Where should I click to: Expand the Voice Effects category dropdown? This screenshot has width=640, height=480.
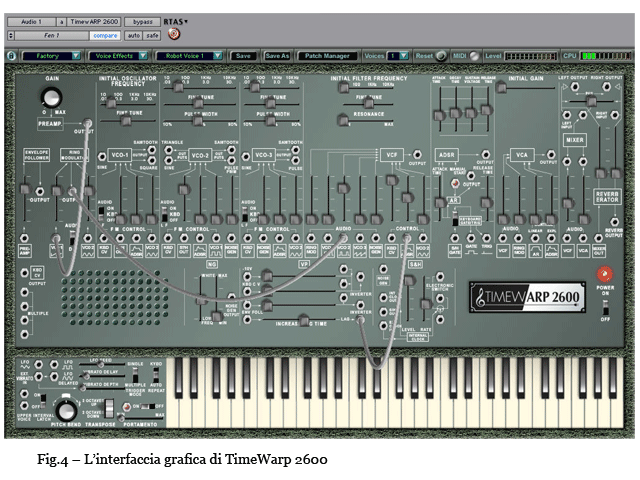(118, 56)
